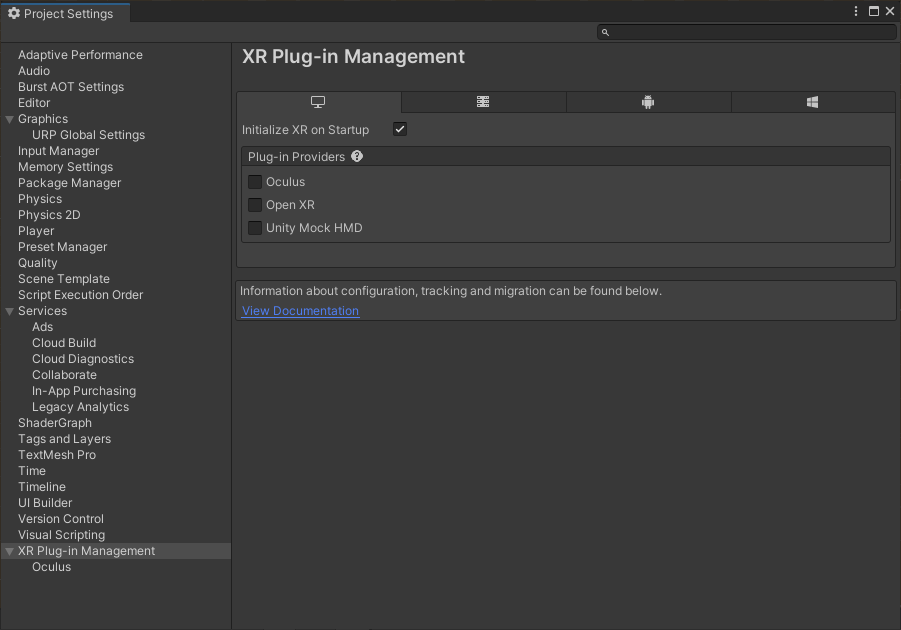Click the search magnifier icon
The width and height of the screenshot is (901, 630).
click(605, 33)
